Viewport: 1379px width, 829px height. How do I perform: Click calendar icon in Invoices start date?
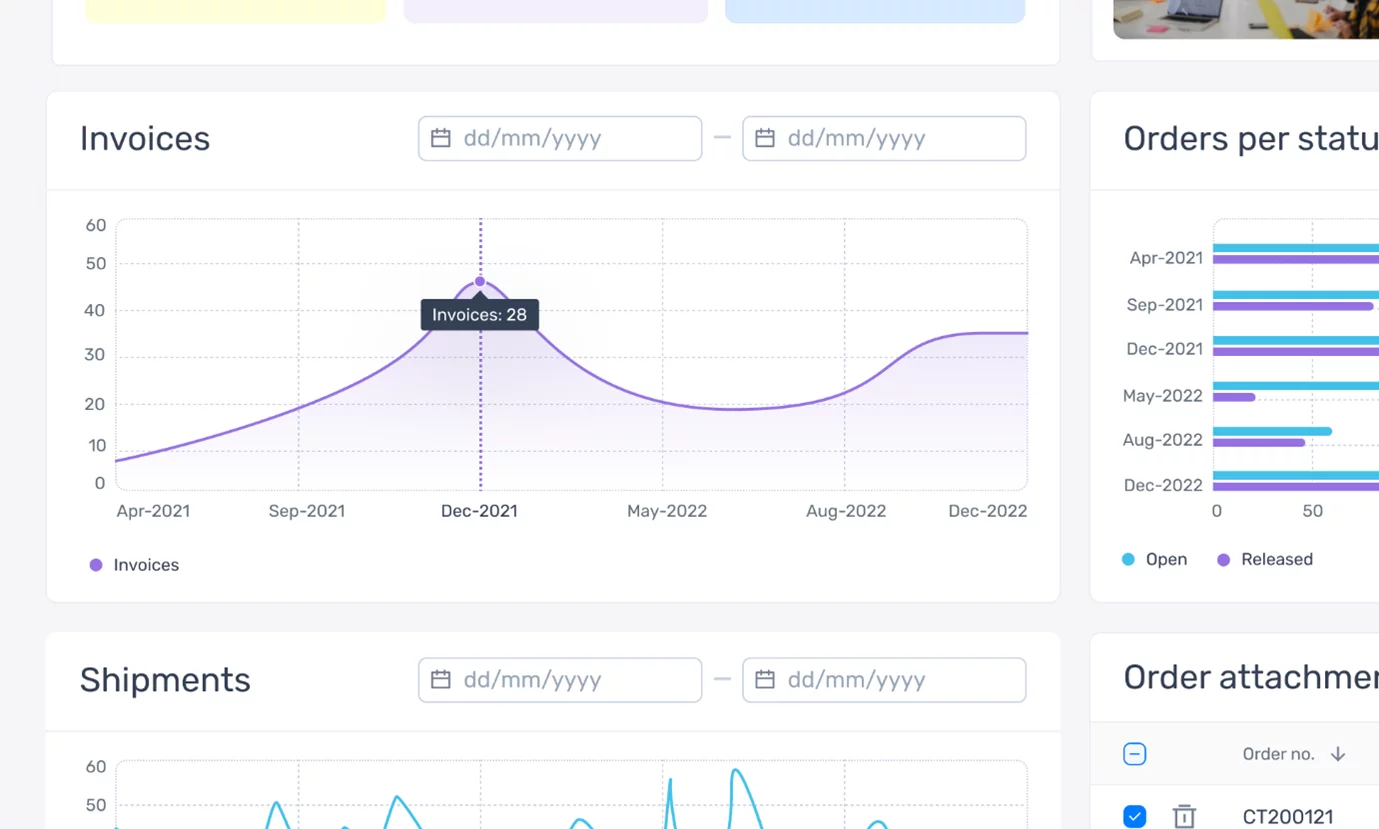(x=440, y=138)
